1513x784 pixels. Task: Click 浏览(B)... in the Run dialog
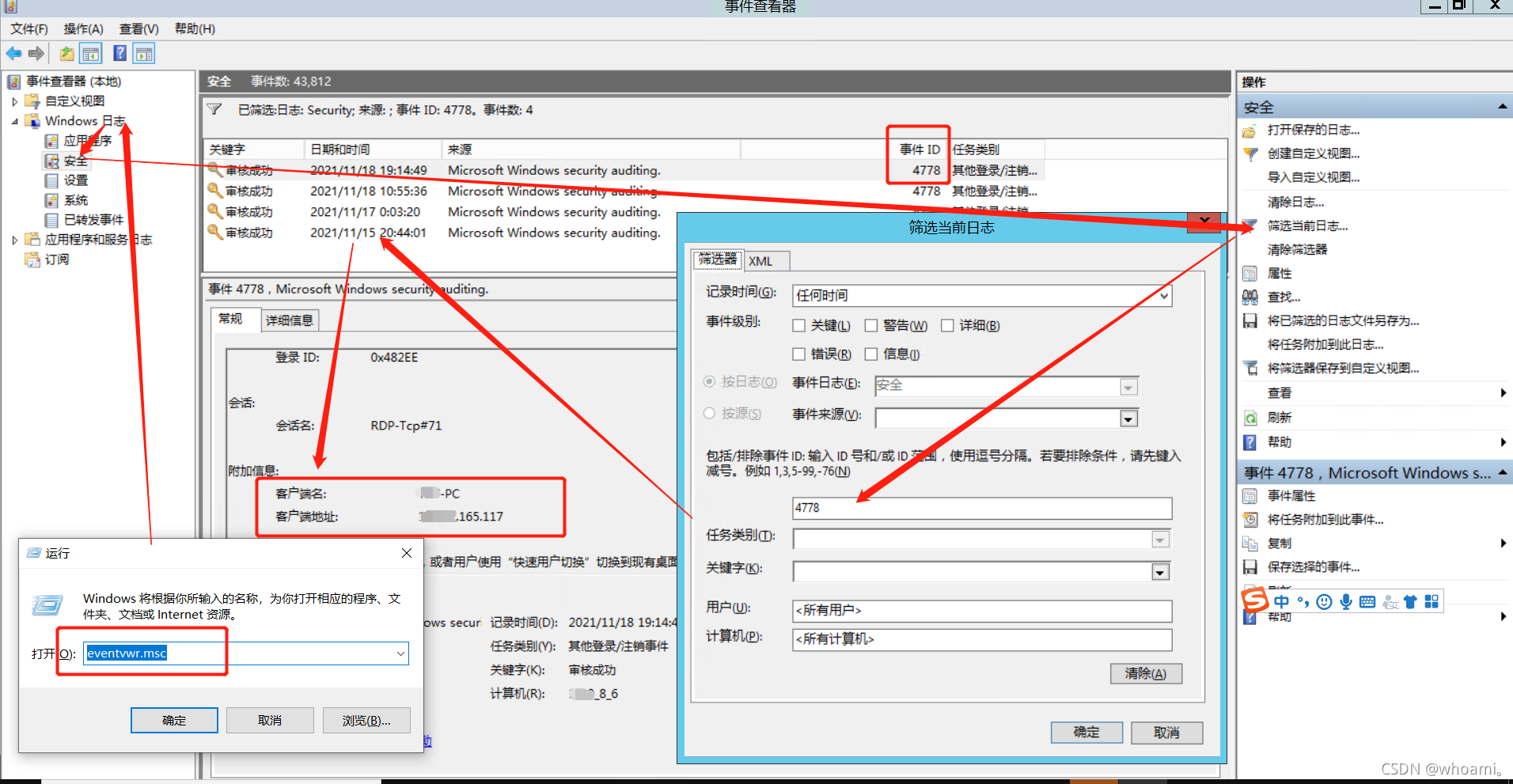click(x=366, y=720)
